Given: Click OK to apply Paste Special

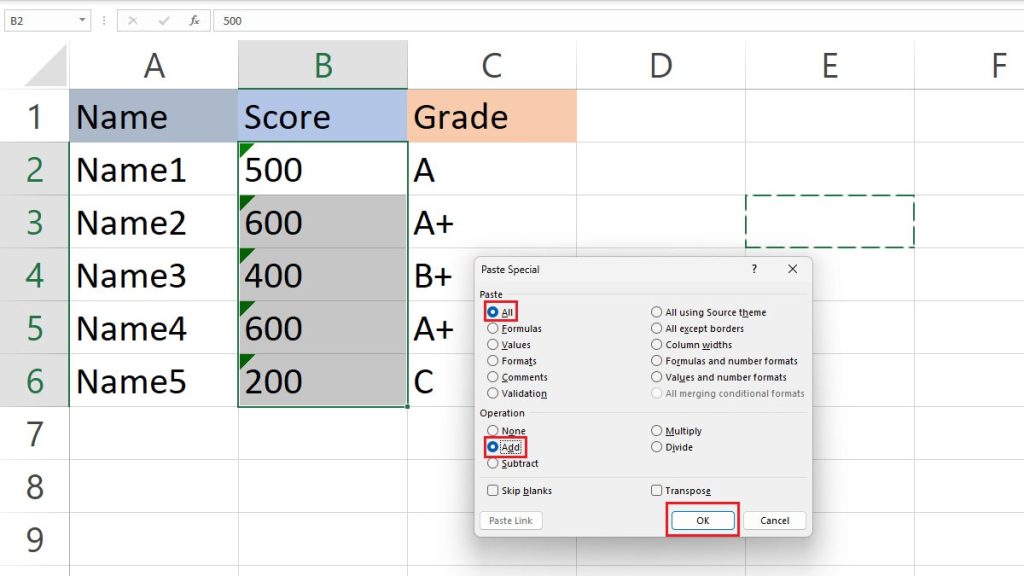Looking at the screenshot, I should (703, 520).
